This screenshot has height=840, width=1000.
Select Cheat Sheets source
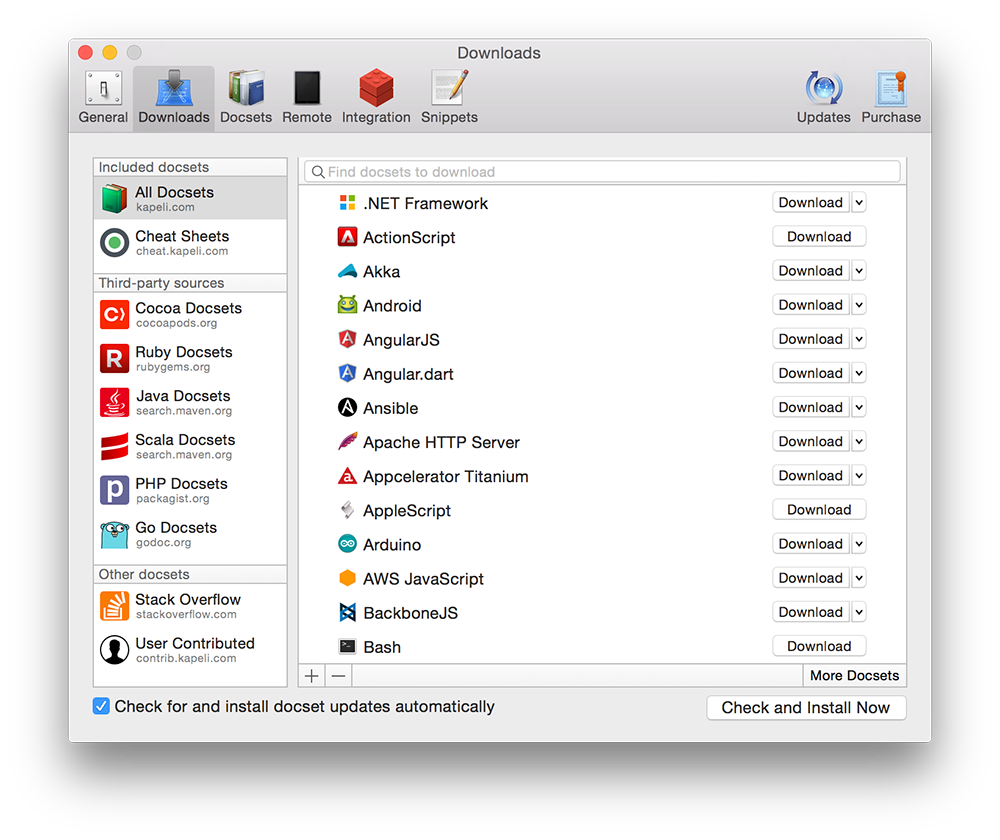(x=190, y=242)
